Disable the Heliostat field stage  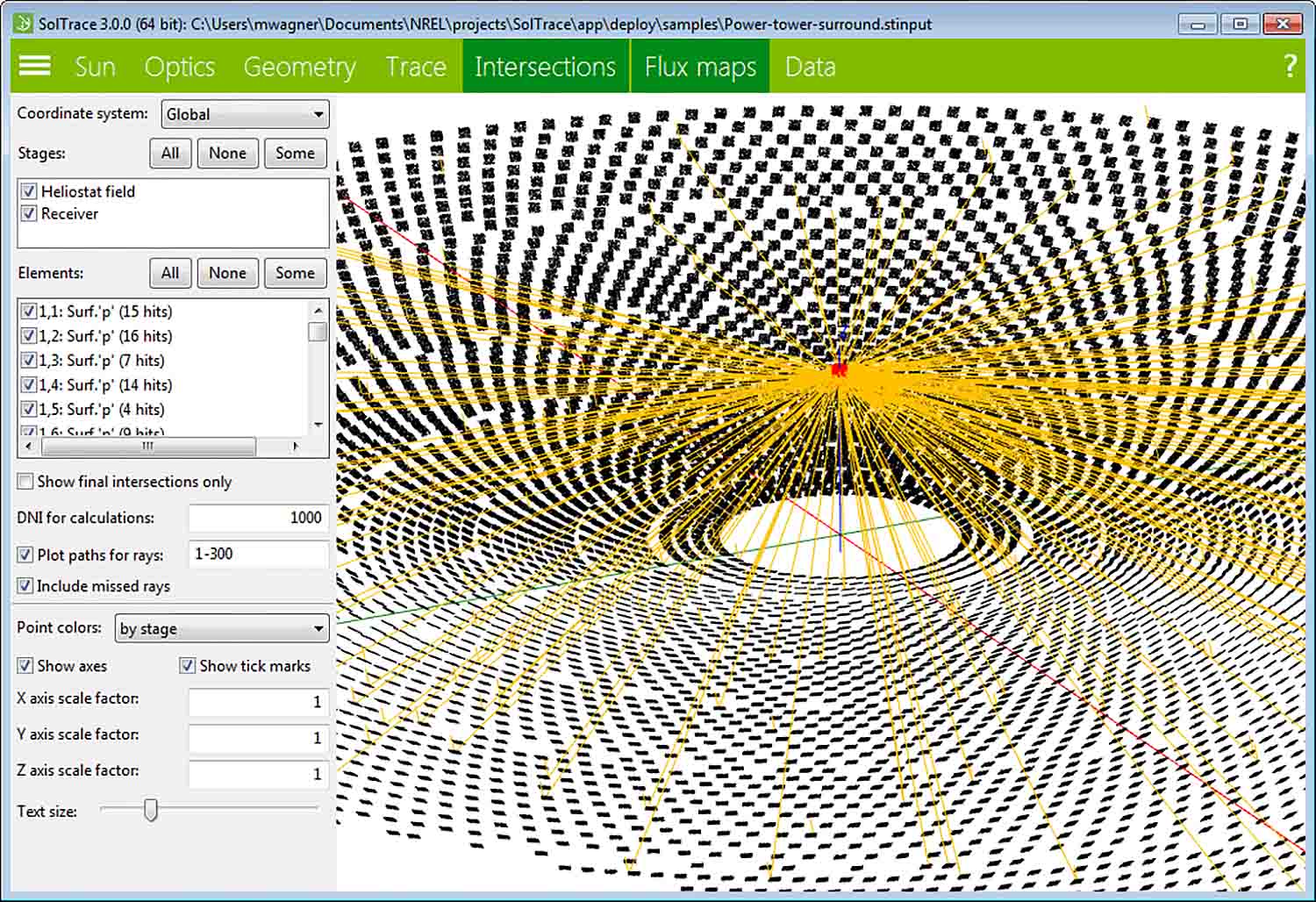point(29,191)
